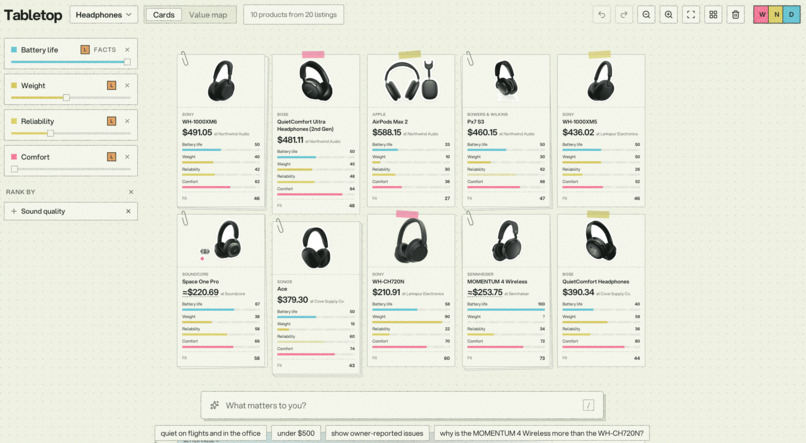This screenshot has height=443, width=806.
Task: Clear the board with the trash icon
Action: pos(736,15)
